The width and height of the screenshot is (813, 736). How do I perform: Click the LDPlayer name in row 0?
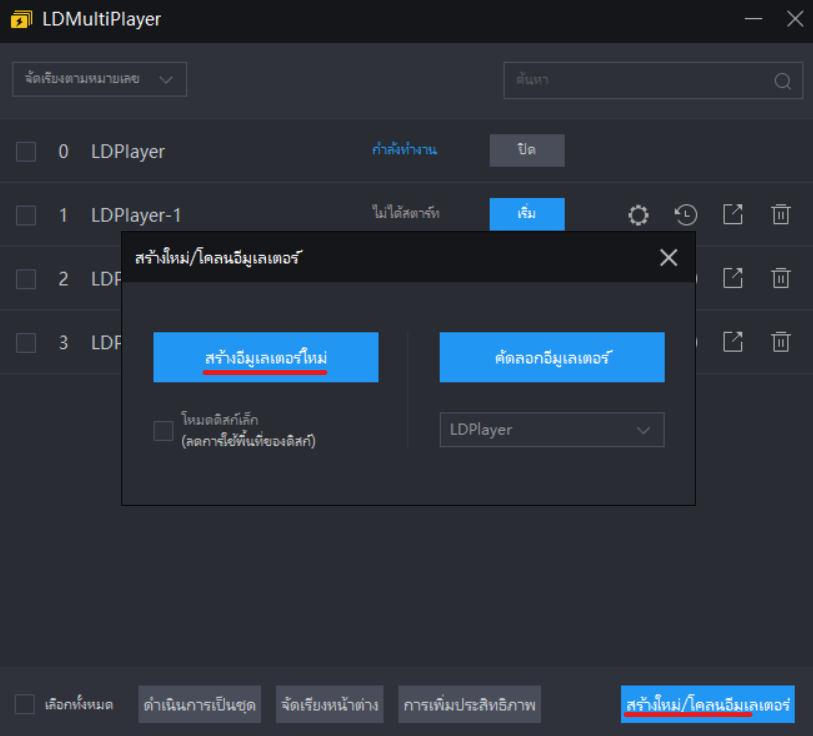pyautogui.click(x=128, y=152)
